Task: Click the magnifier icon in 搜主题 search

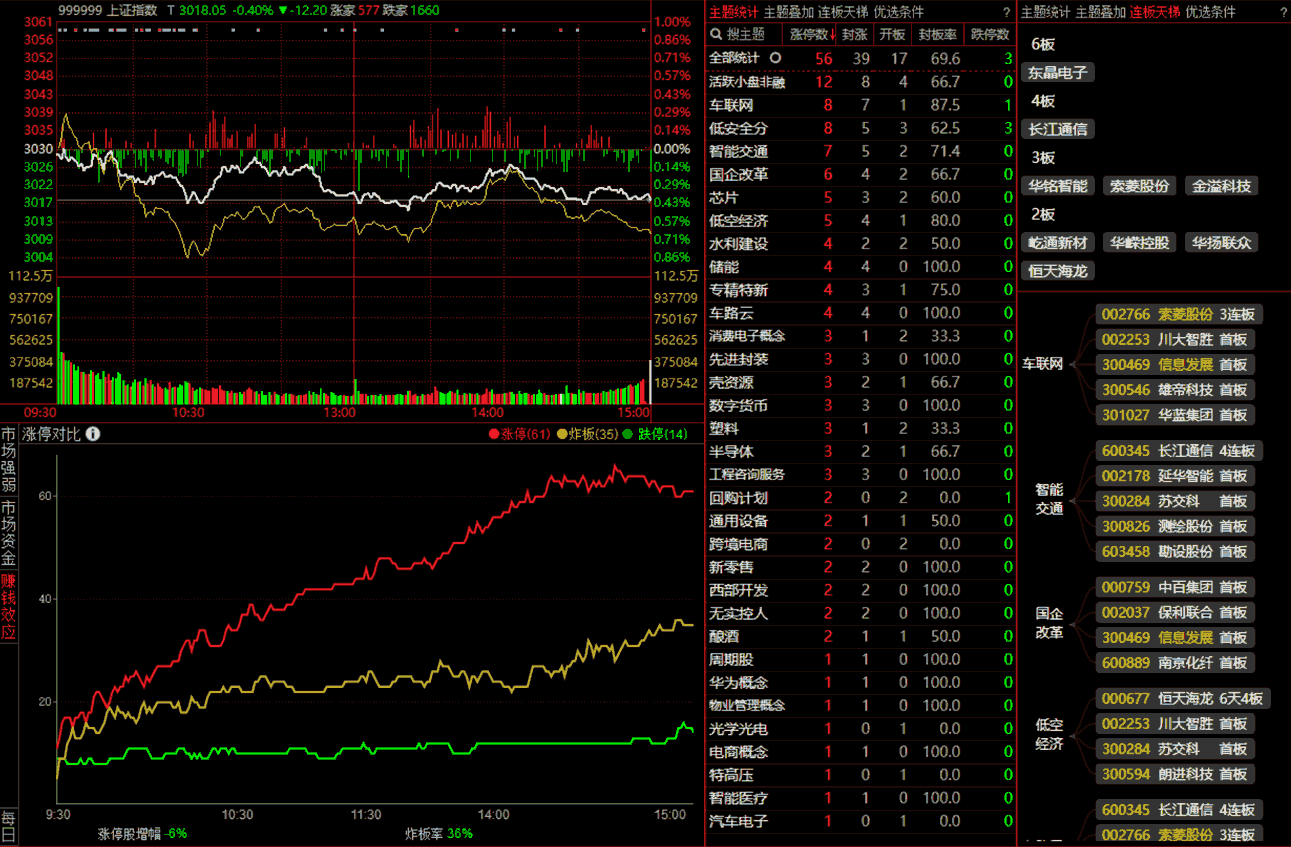Action: (x=716, y=34)
